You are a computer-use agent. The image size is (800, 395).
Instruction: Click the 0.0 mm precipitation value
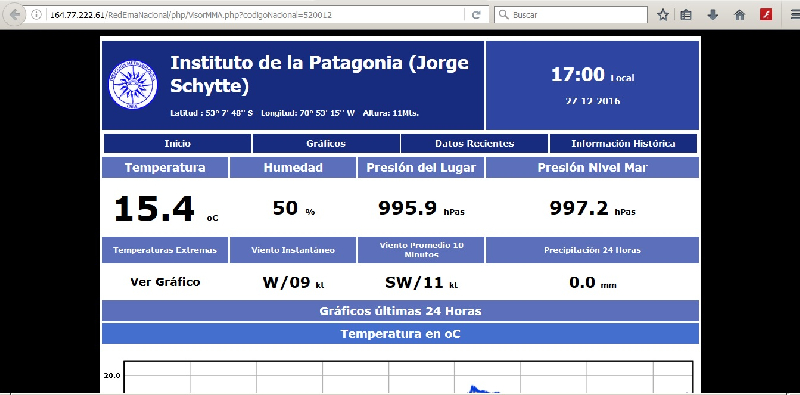click(x=592, y=282)
